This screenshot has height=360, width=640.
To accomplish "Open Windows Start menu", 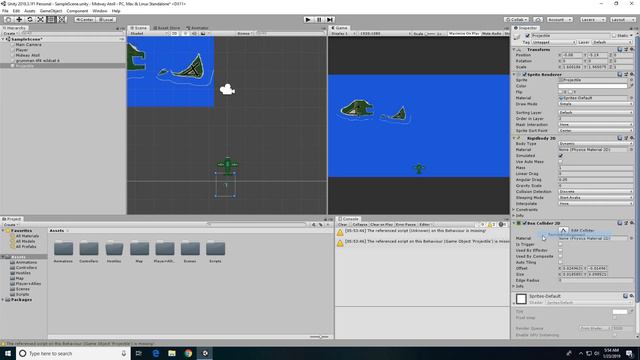I will click(x=8, y=353).
